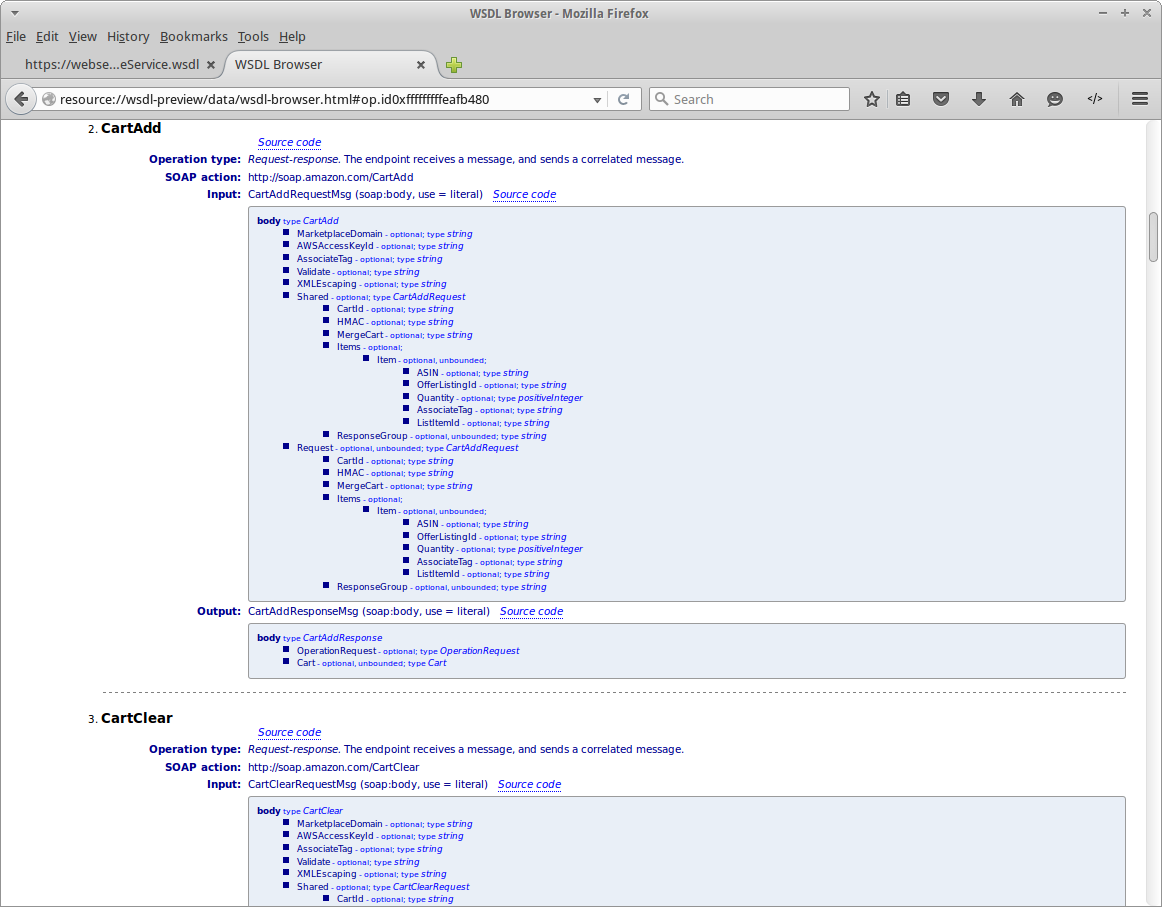Click the search magnifier icon

(662, 99)
